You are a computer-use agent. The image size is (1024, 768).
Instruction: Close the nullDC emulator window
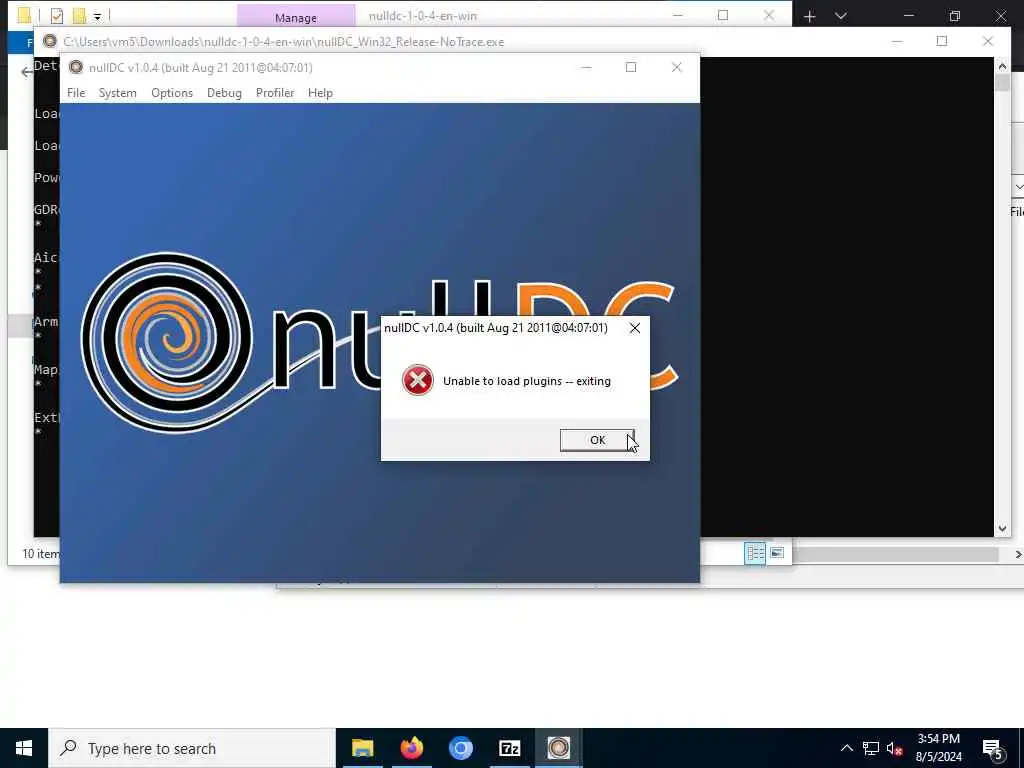pyautogui.click(x=677, y=67)
